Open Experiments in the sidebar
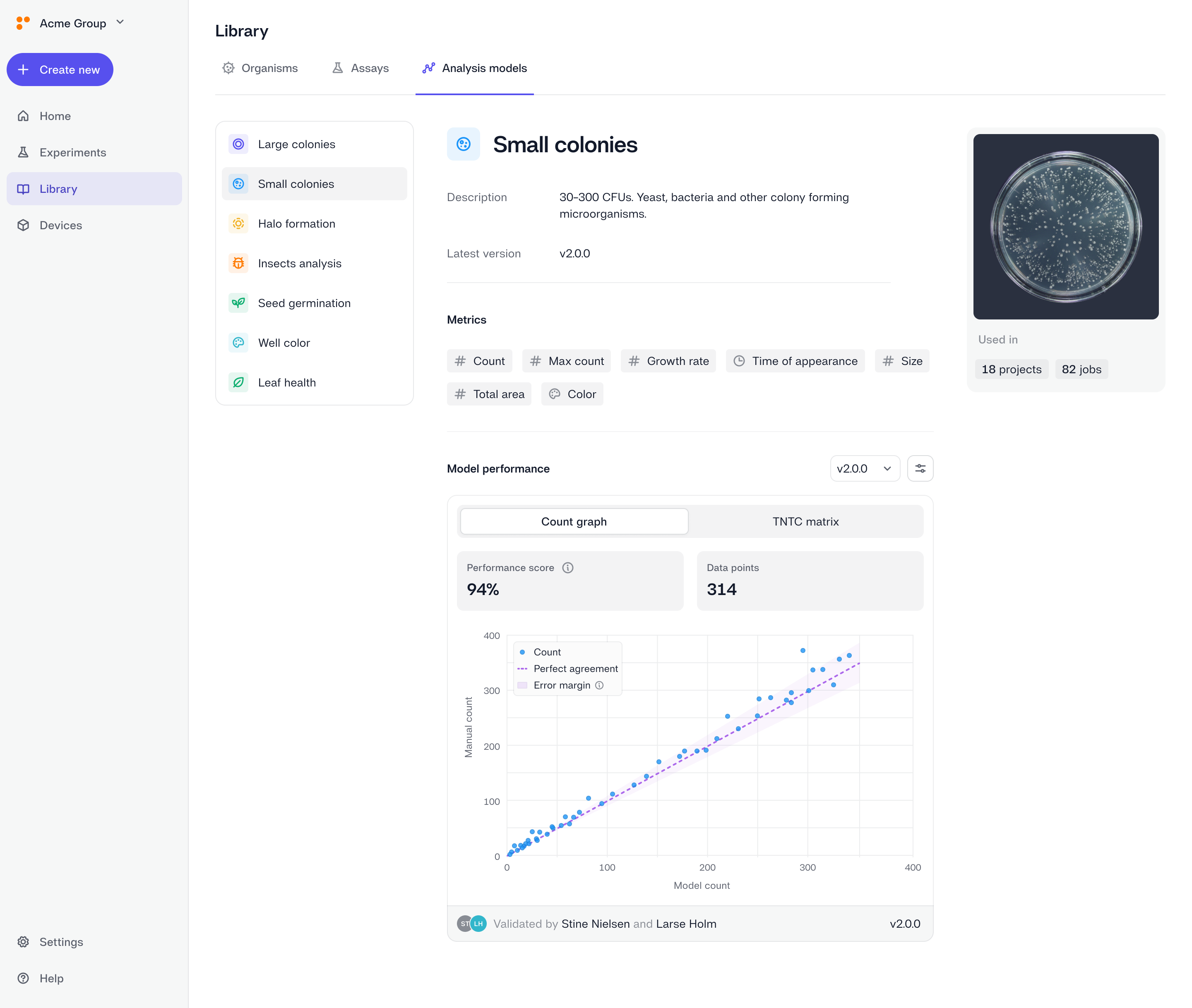 [x=94, y=153]
